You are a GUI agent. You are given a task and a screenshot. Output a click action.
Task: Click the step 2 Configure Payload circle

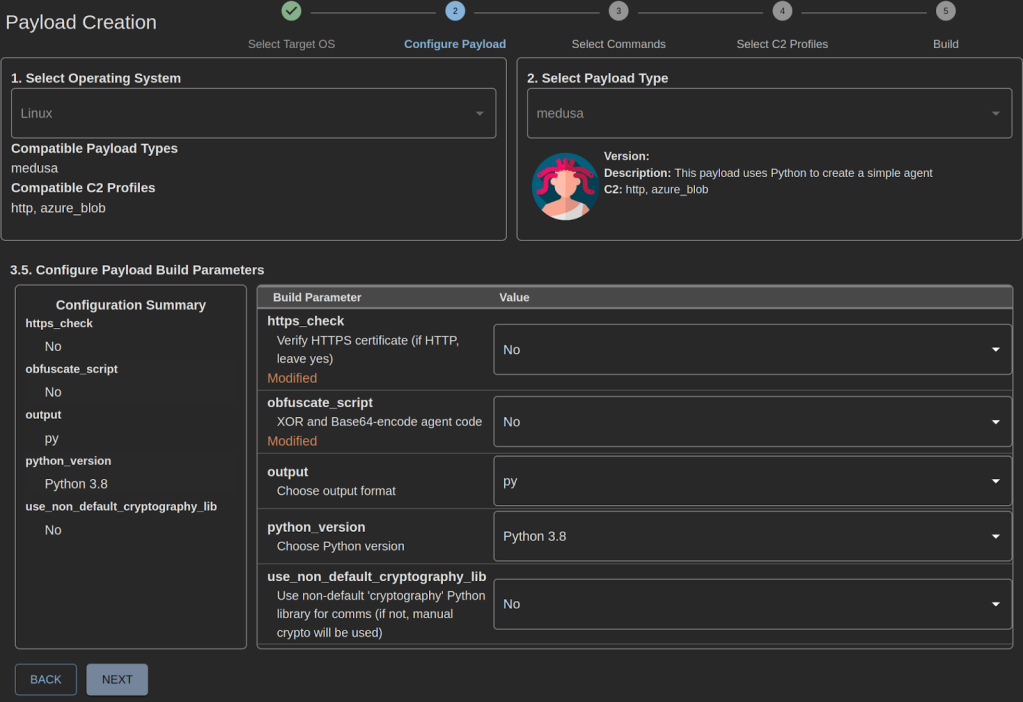pos(455,11)
